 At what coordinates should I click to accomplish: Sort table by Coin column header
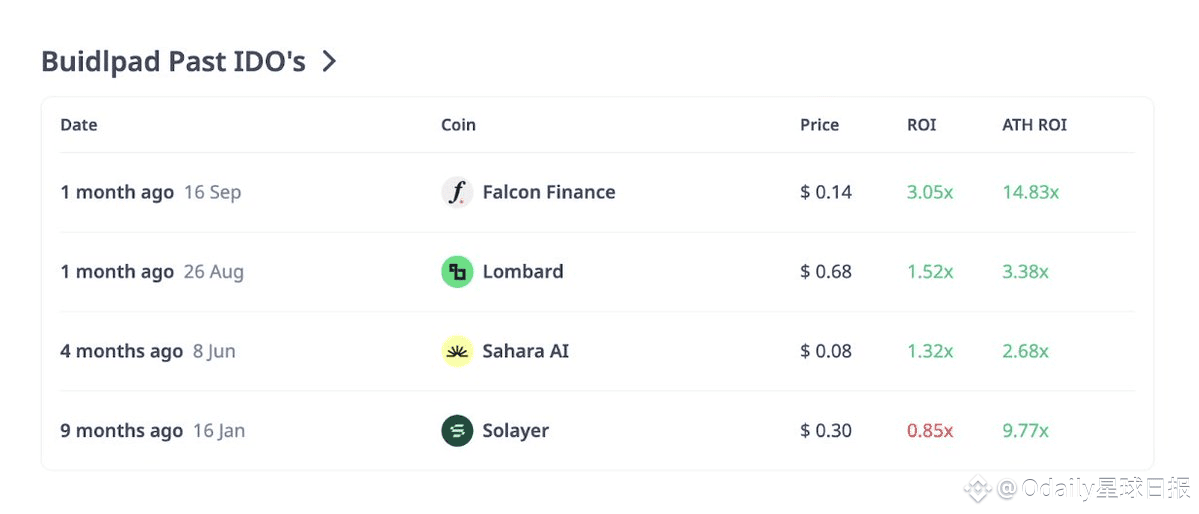tap(458, 125)
